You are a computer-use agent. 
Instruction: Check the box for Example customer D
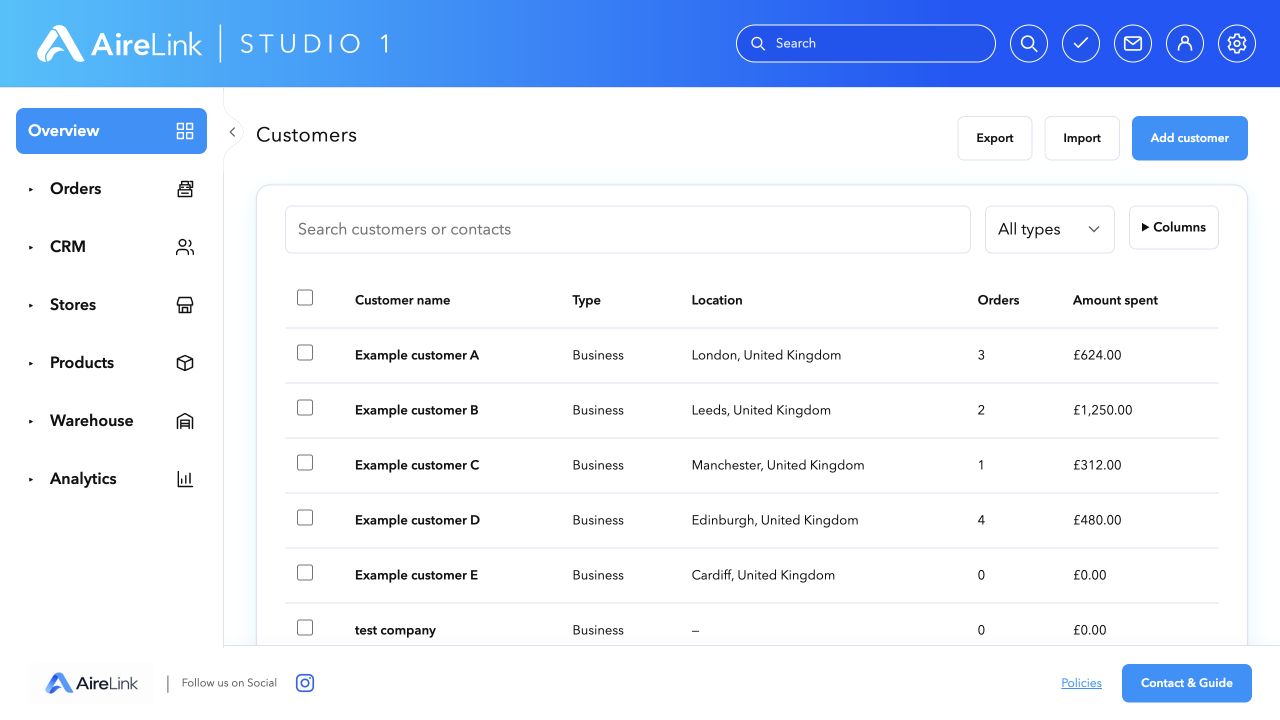pyautogui.click(x=305, y=518)
